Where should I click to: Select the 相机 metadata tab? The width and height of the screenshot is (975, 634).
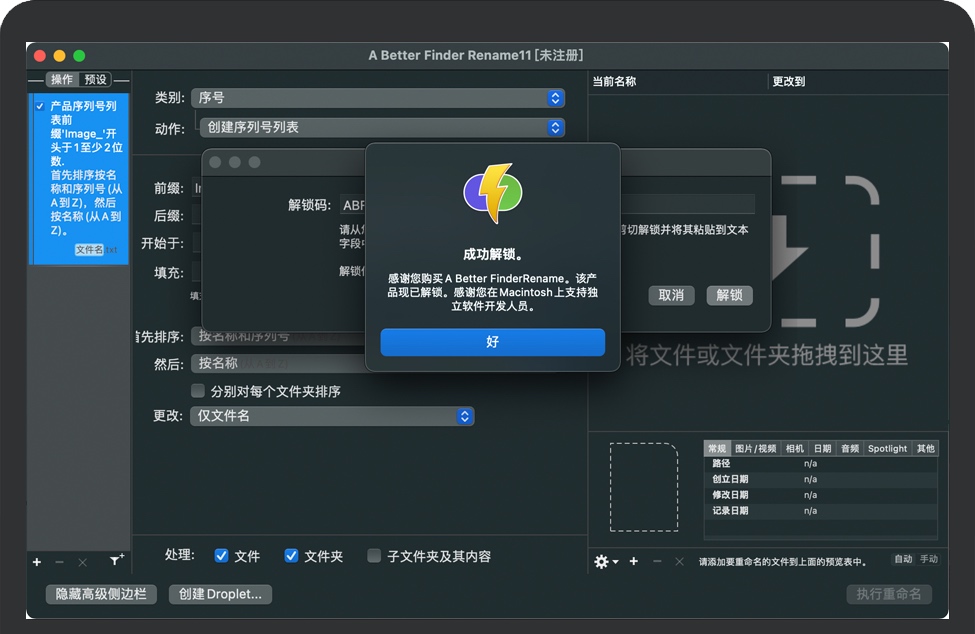tap(795, 448)
